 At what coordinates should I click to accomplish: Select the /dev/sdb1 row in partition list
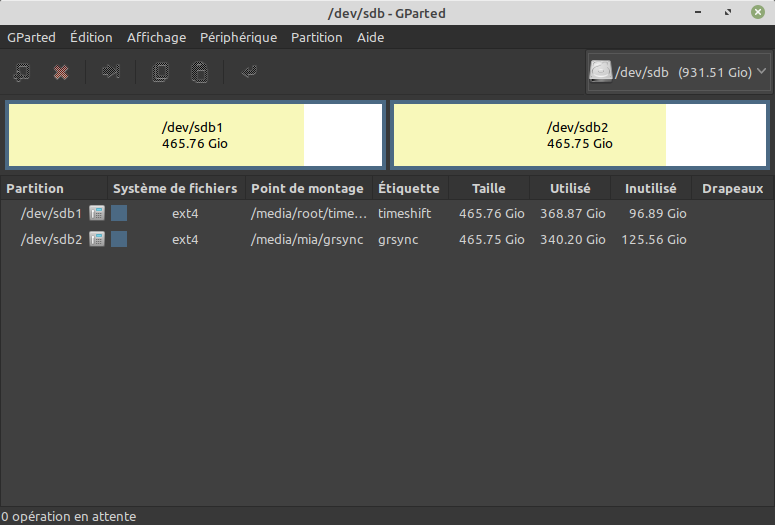click(x=387, y=214)
